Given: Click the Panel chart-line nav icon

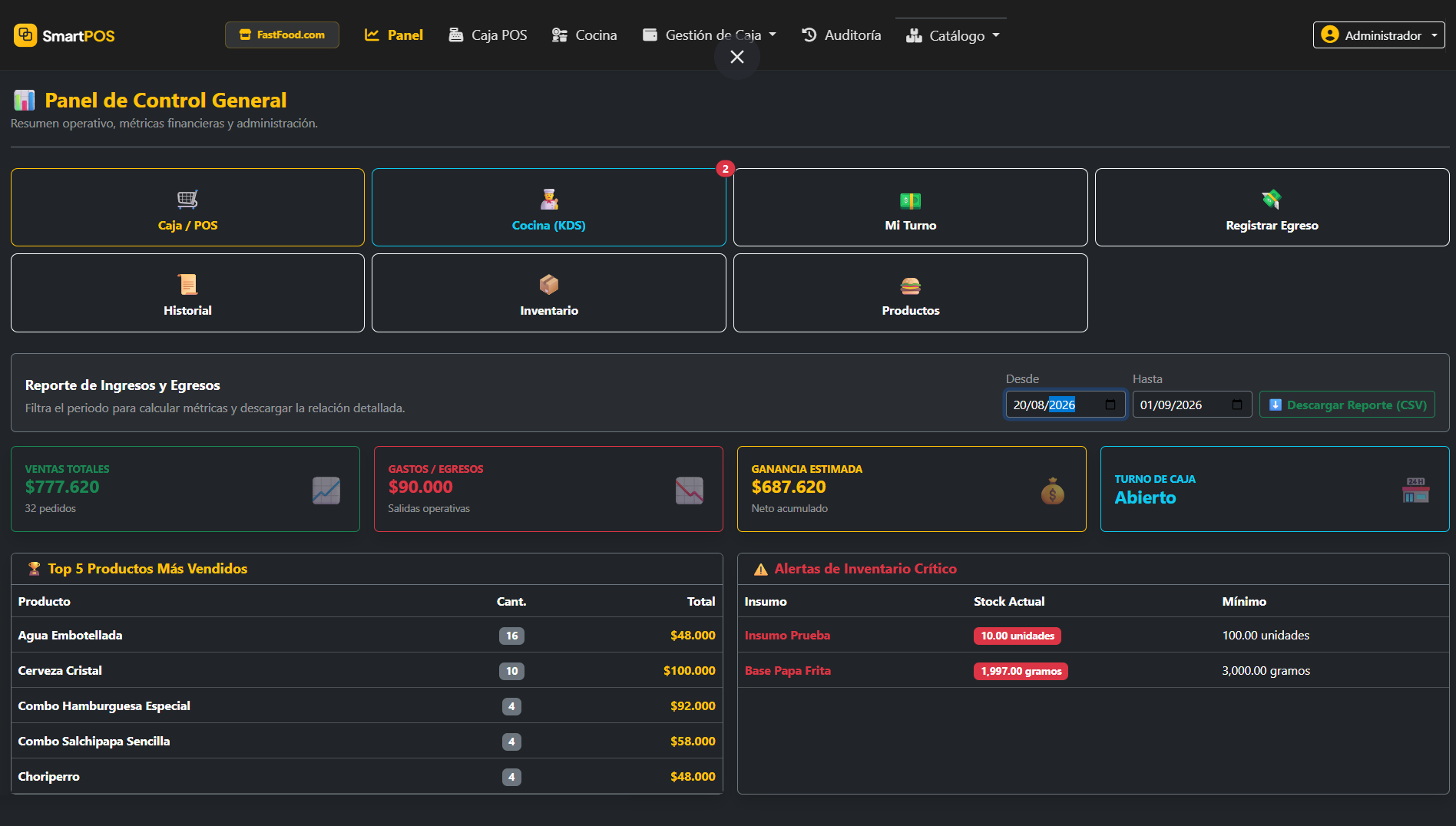Looking at the screenshot, I should click(372, 35).
